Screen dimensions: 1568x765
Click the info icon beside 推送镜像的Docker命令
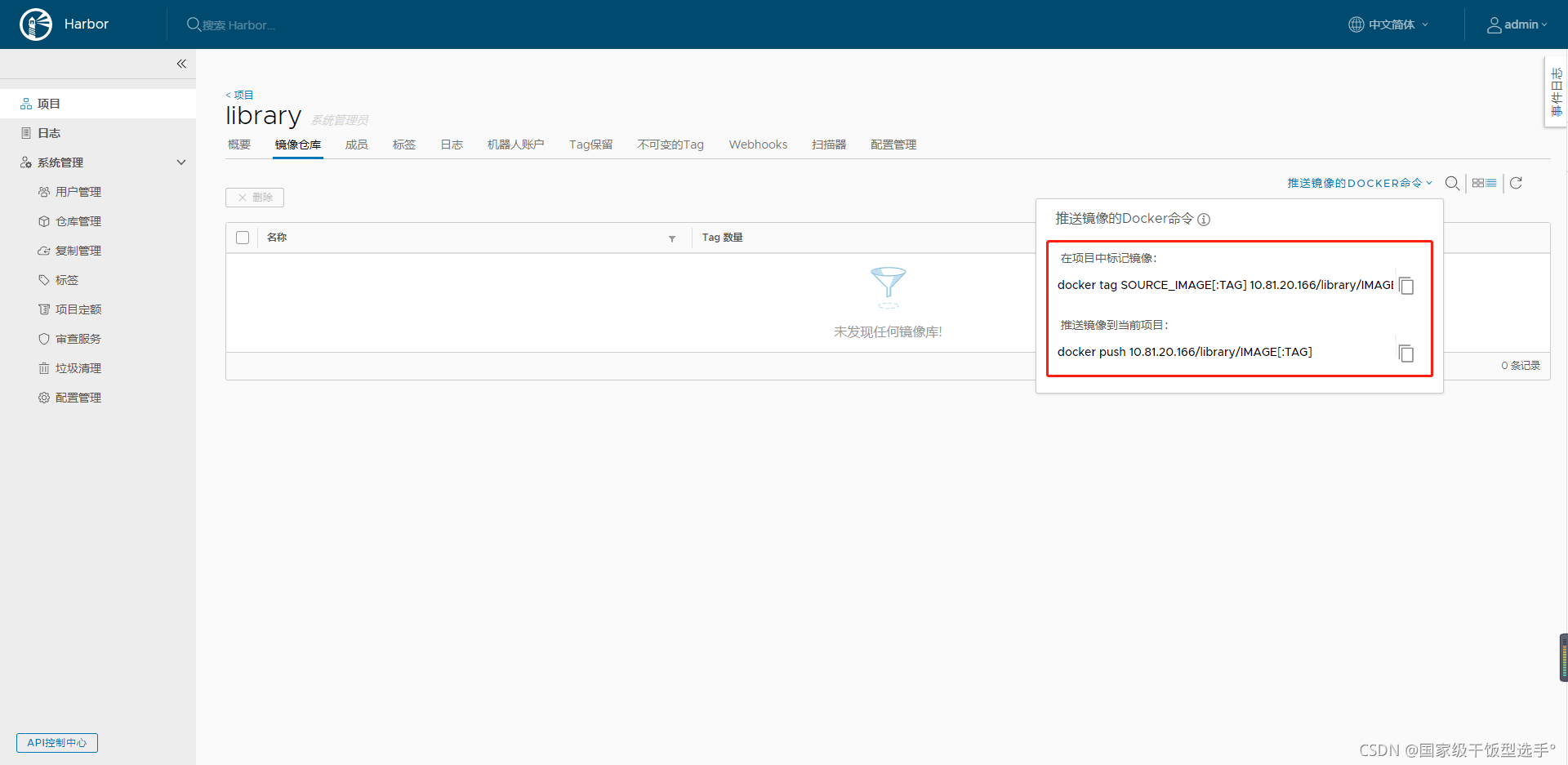(1204, 219)
